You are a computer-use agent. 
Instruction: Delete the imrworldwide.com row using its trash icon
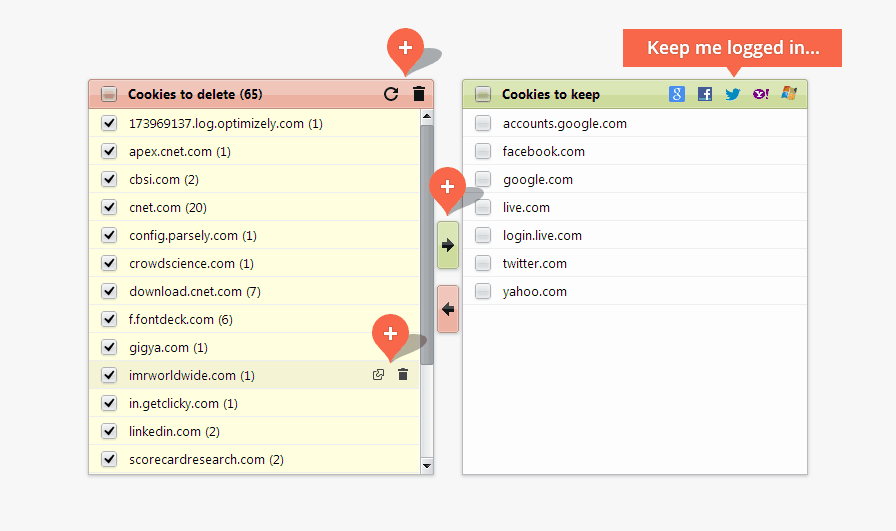(403, 375)
